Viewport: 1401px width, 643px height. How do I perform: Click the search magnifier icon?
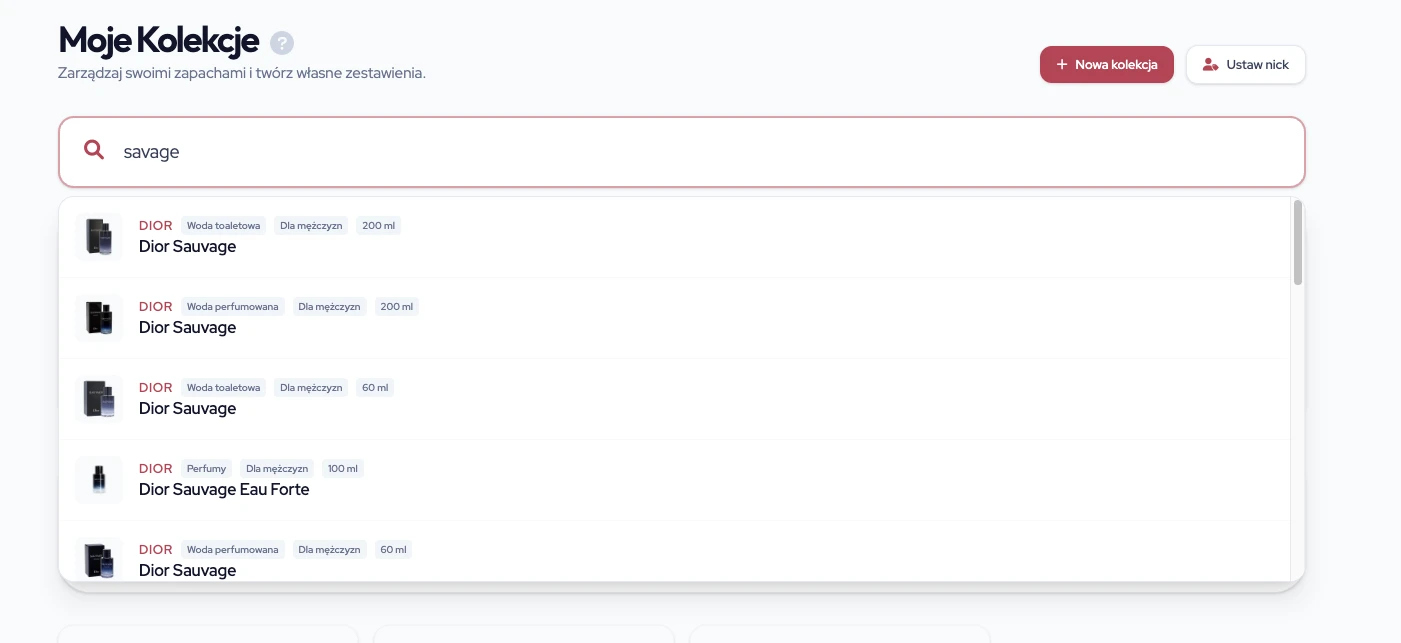94,151
